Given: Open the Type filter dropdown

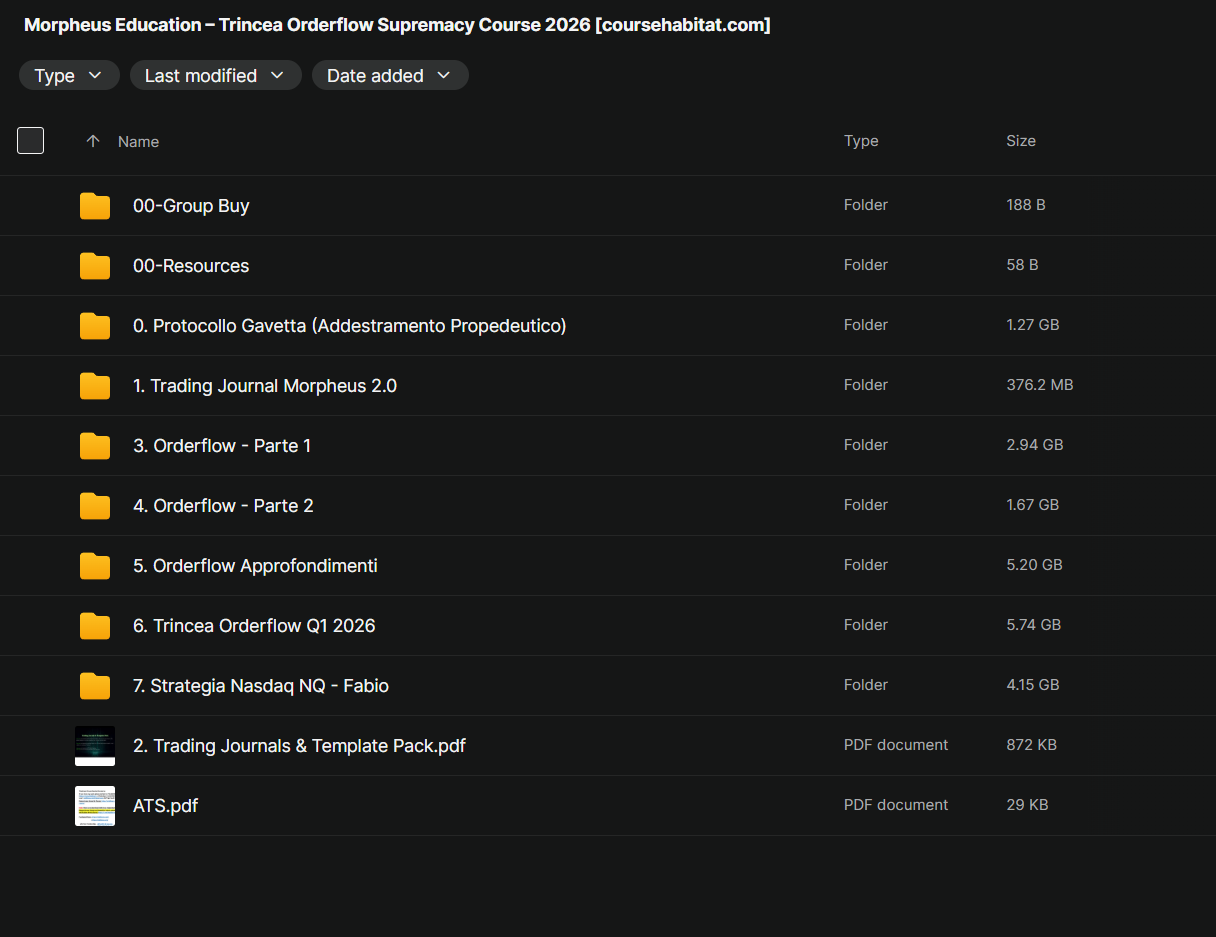Looking at the screenshot, I should click(69, 76).
